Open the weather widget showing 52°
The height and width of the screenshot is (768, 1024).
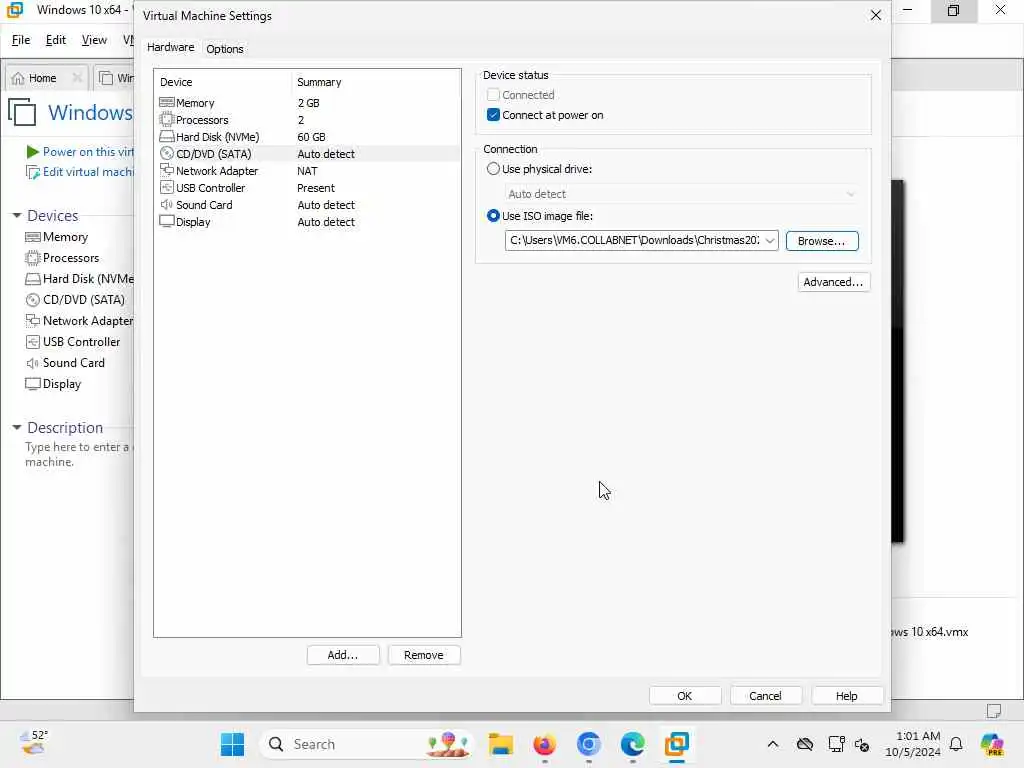click(33, 744)
